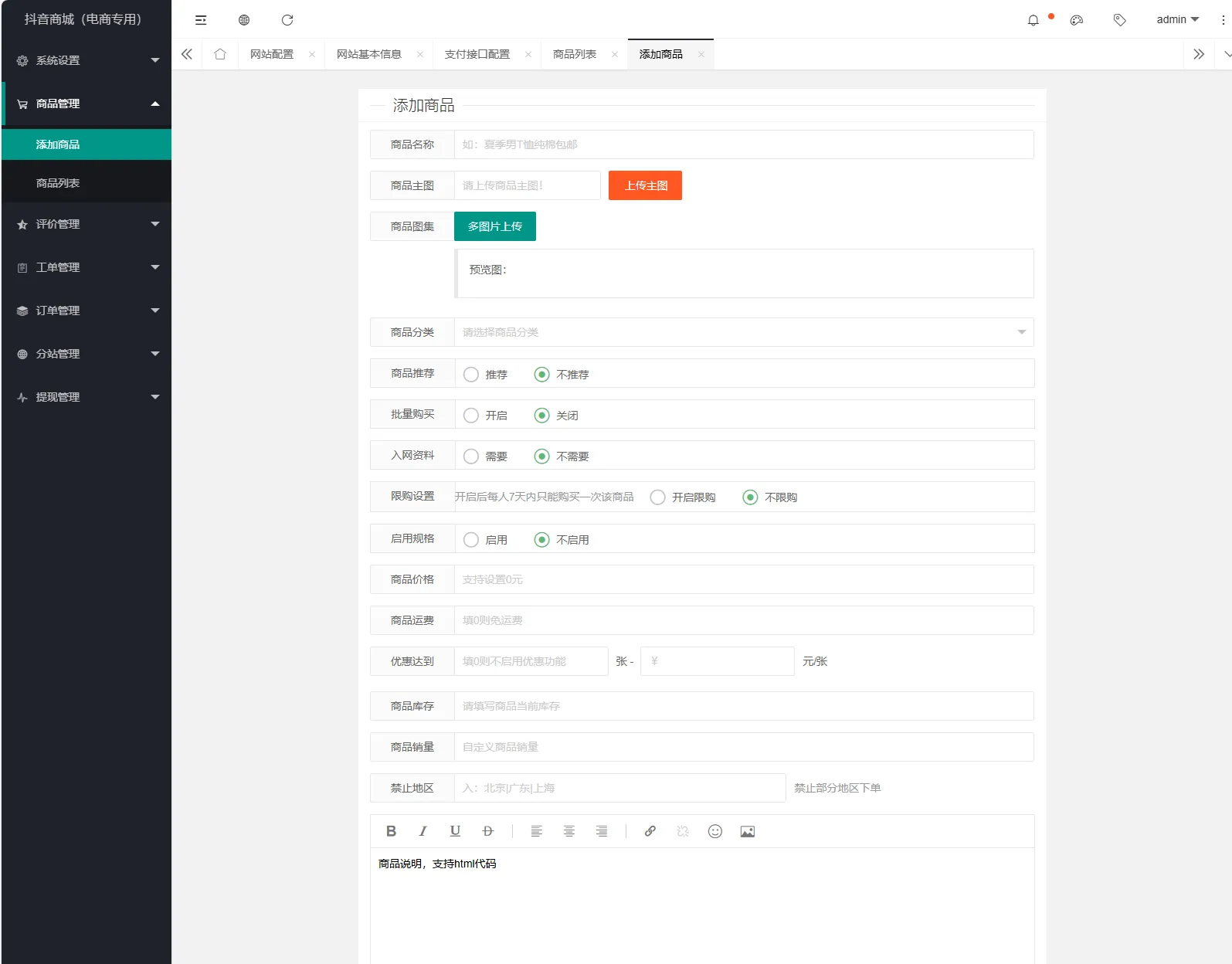Open the notification bell
Image resolution: width=1232 pixels, height=964 pixels.
click(1033, 20)
